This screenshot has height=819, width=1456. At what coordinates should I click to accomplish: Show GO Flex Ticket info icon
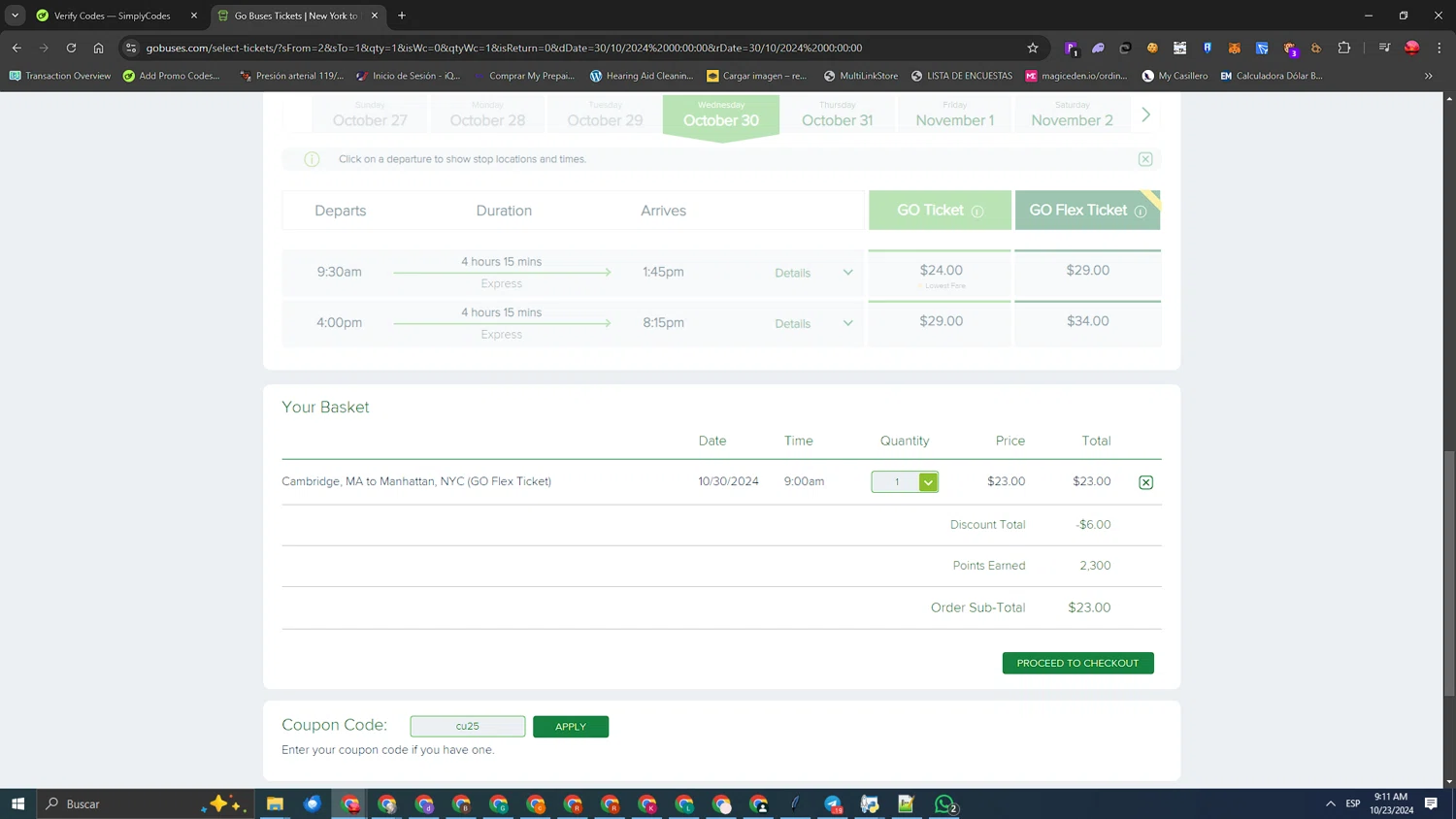click(1141, 212)
